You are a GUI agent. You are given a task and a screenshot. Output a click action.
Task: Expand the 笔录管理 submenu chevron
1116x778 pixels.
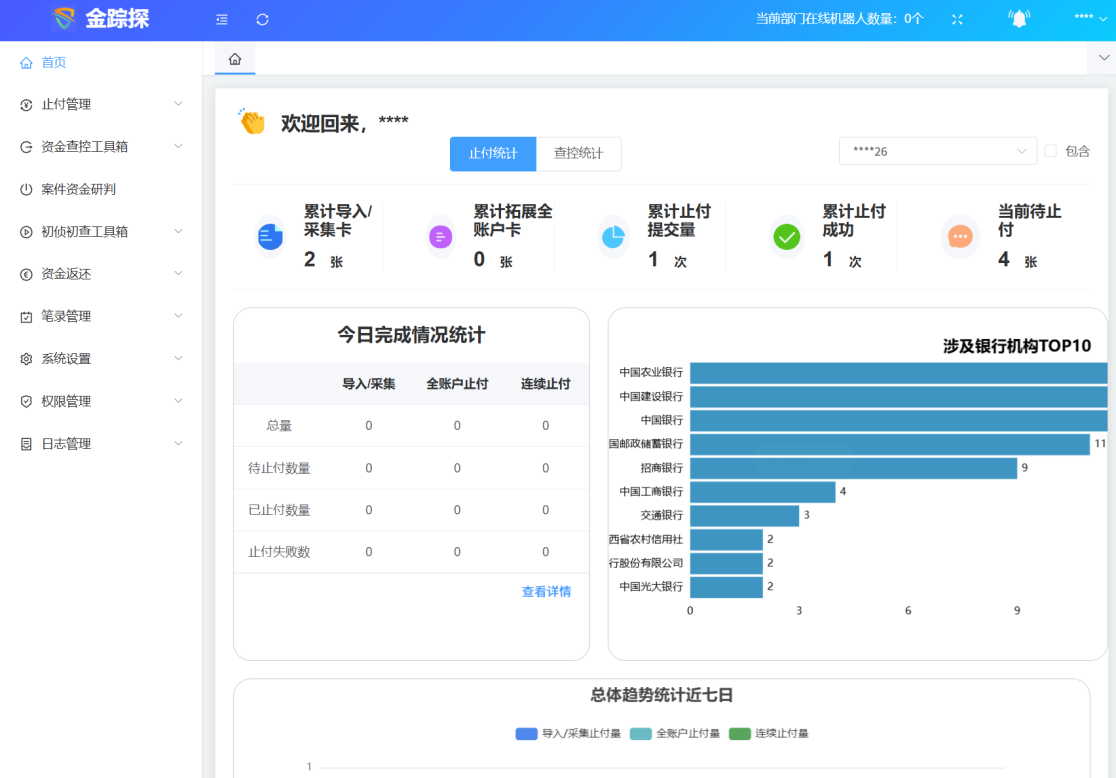(179, 315)
